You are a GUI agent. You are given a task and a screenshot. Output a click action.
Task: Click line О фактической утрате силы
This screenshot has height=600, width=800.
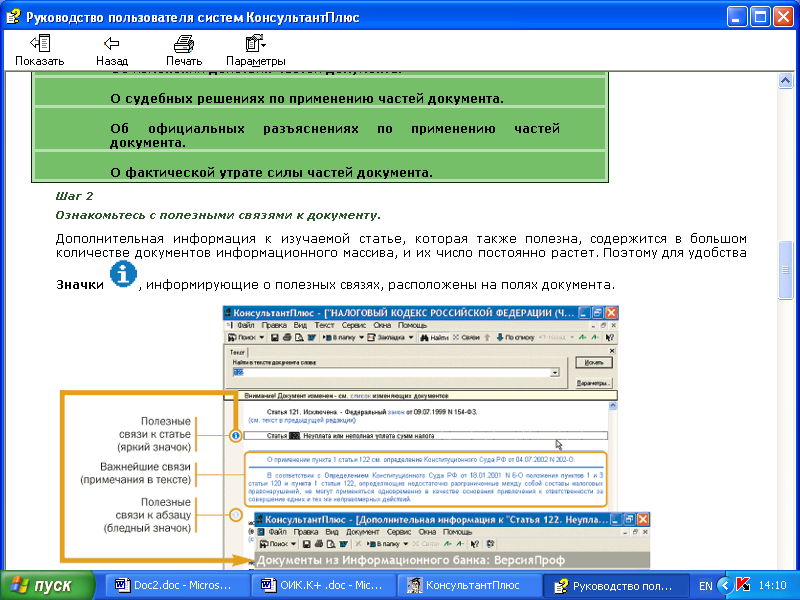click(x=271, y=172)
